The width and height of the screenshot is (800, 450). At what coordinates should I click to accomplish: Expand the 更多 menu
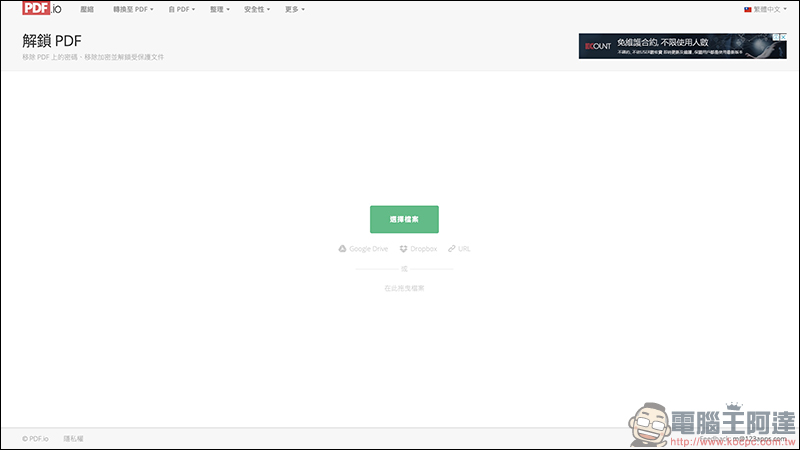(x=295, y=9)
